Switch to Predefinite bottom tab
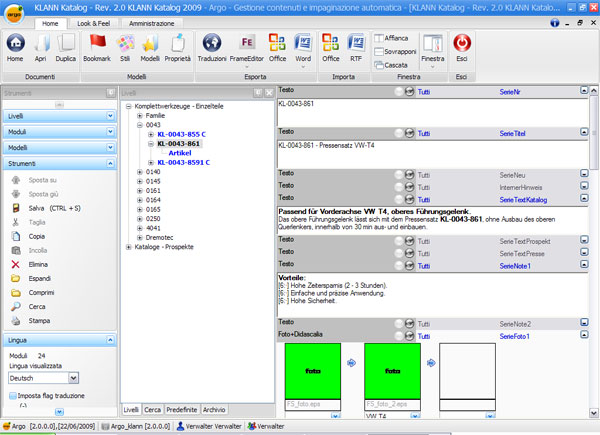600x435 pixels. (181, 410)
